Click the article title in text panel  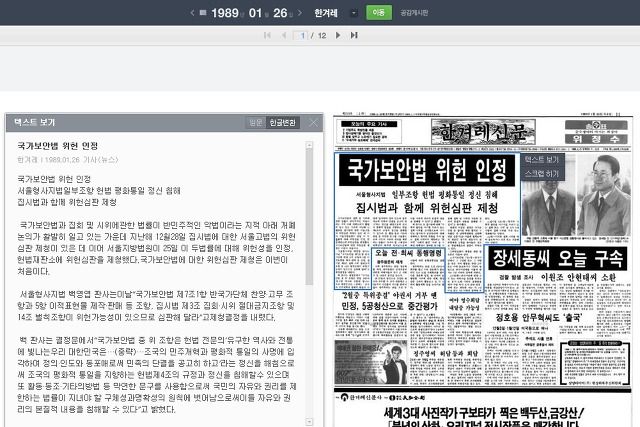pyautogui.click(x=58, y=146)
